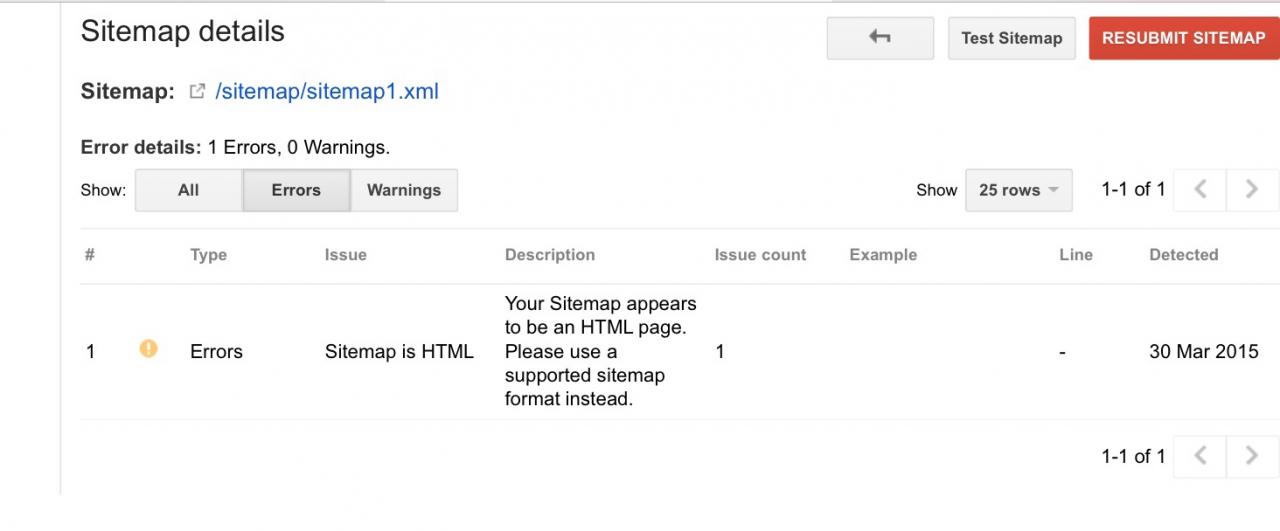Screen dimensions: 1280x531
Task: Click the Issue column header
Action: point(345,255)
